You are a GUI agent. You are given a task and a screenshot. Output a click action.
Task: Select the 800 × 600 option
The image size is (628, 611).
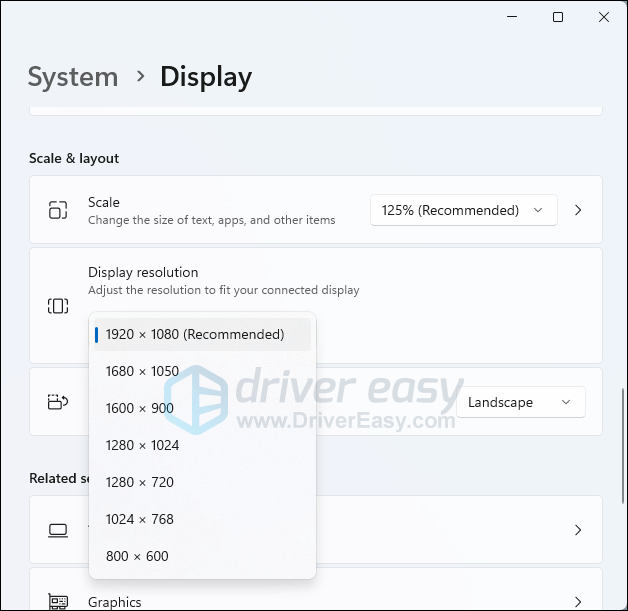[x=137, y=556]
